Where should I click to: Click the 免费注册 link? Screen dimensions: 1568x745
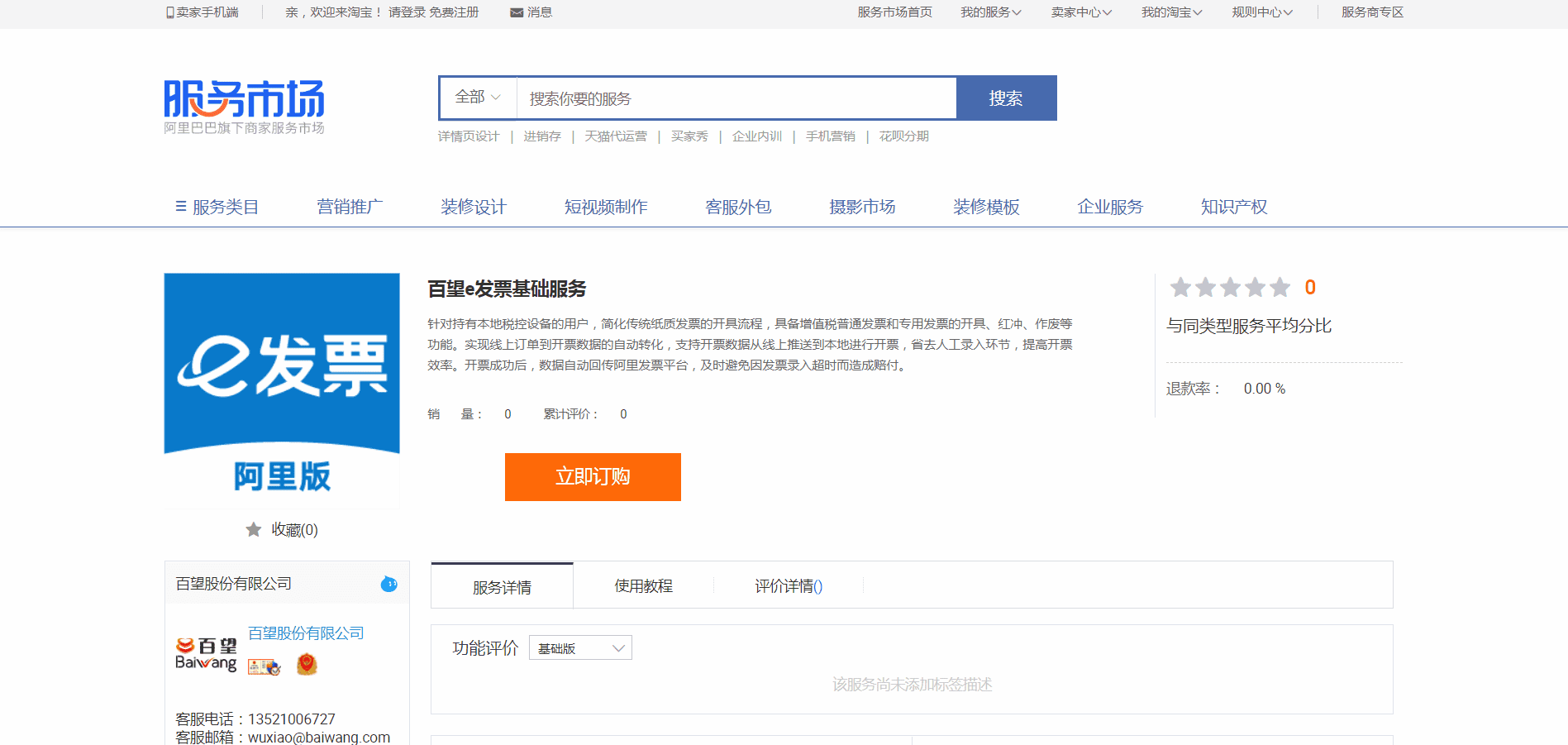(x=454, y=12)
